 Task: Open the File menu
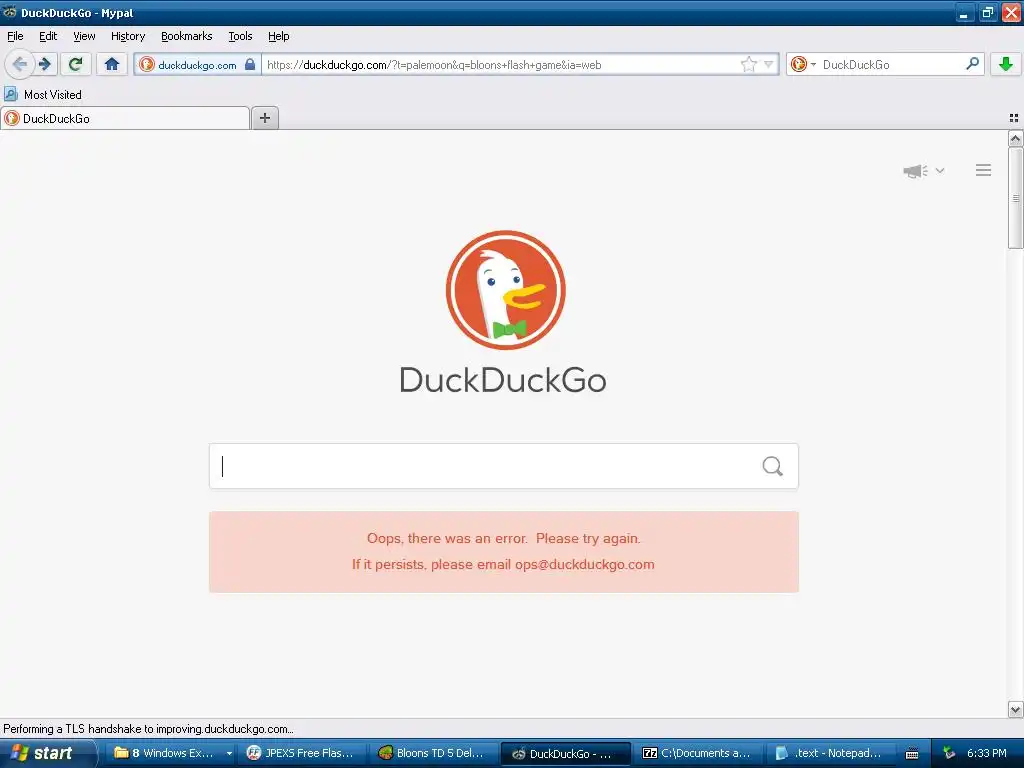pos(15,36)
